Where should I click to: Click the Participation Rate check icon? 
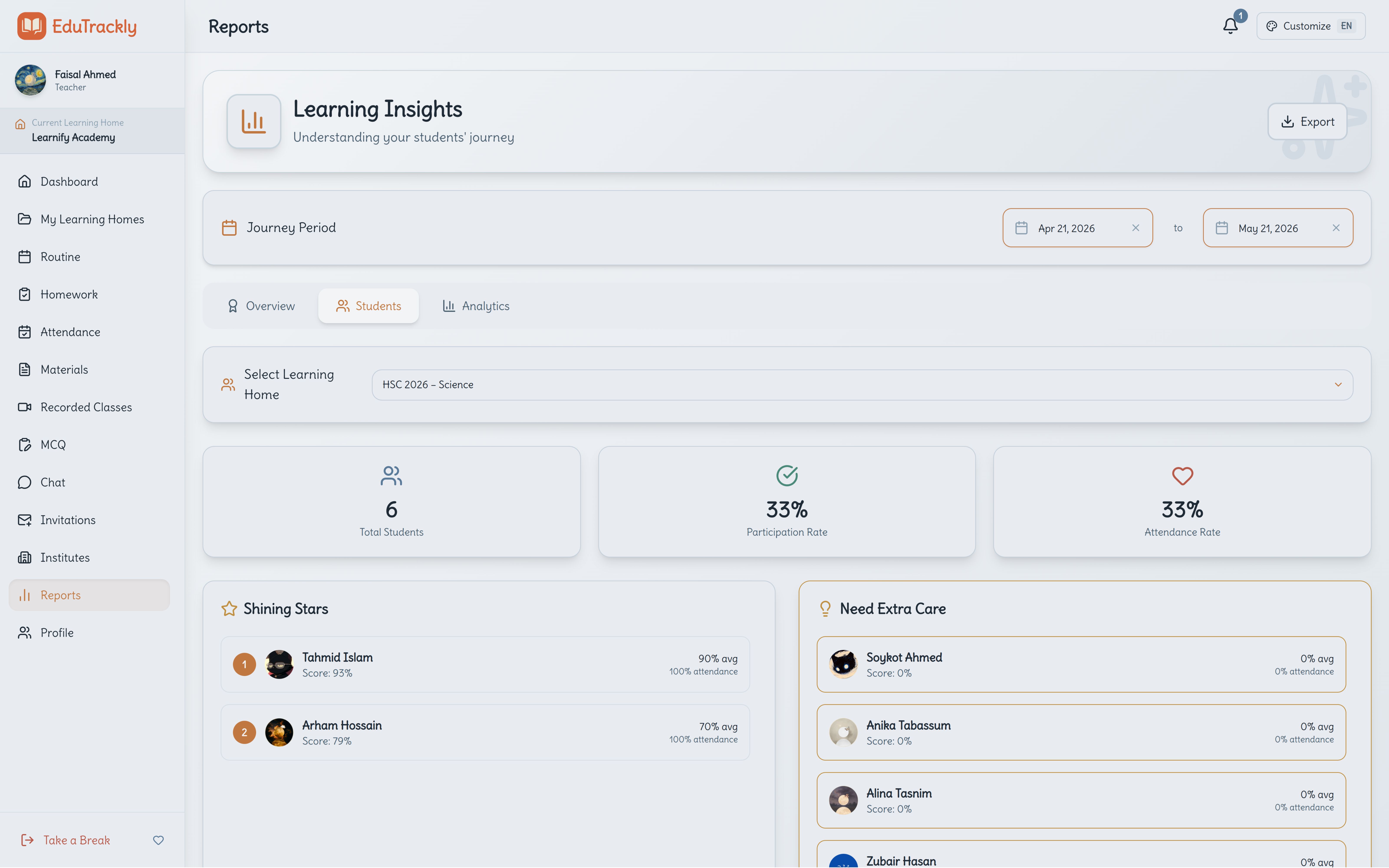(x=787, y=476)
